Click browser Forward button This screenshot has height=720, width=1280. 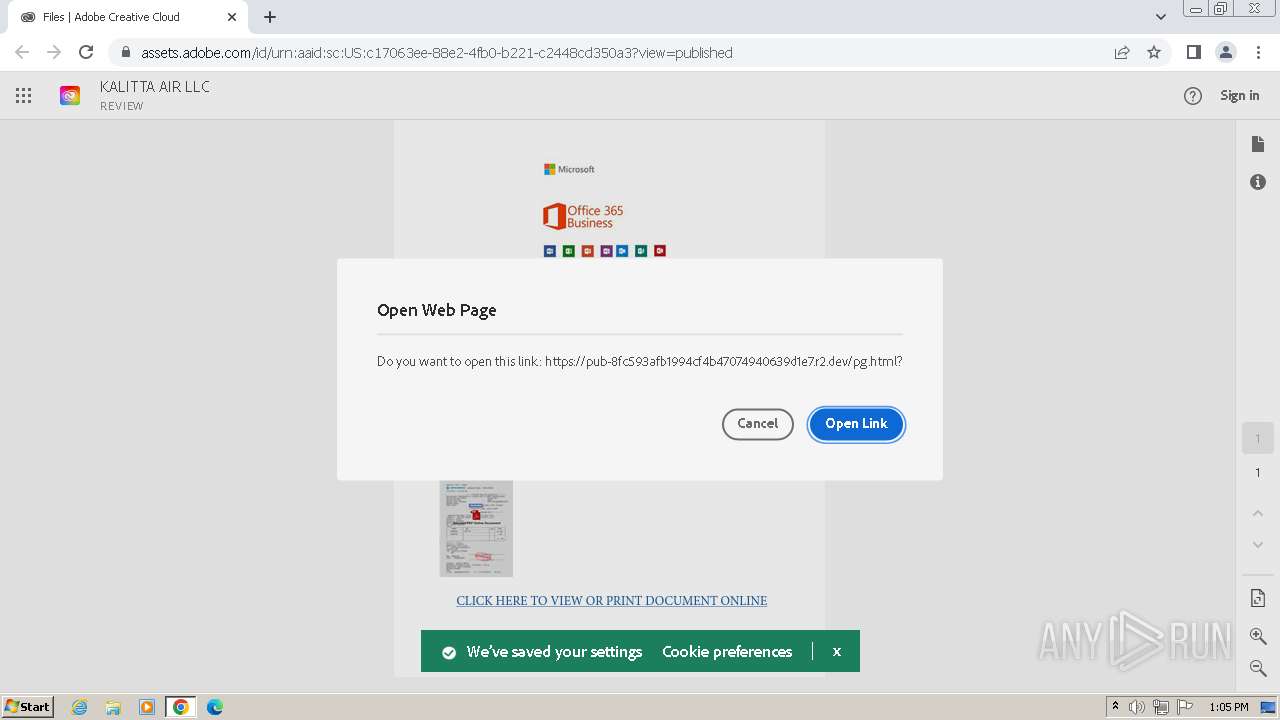pyautogui.click(x=54, y=53)
